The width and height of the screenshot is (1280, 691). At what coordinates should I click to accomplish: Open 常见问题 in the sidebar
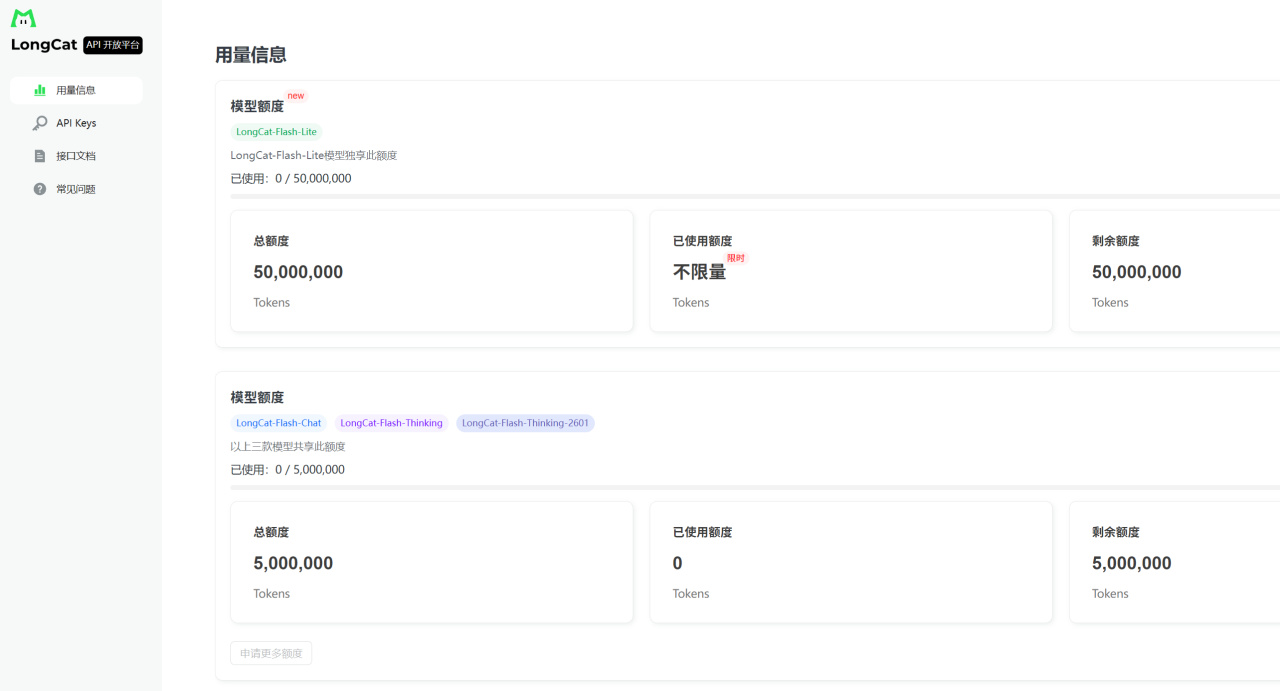tap(76, 189)
